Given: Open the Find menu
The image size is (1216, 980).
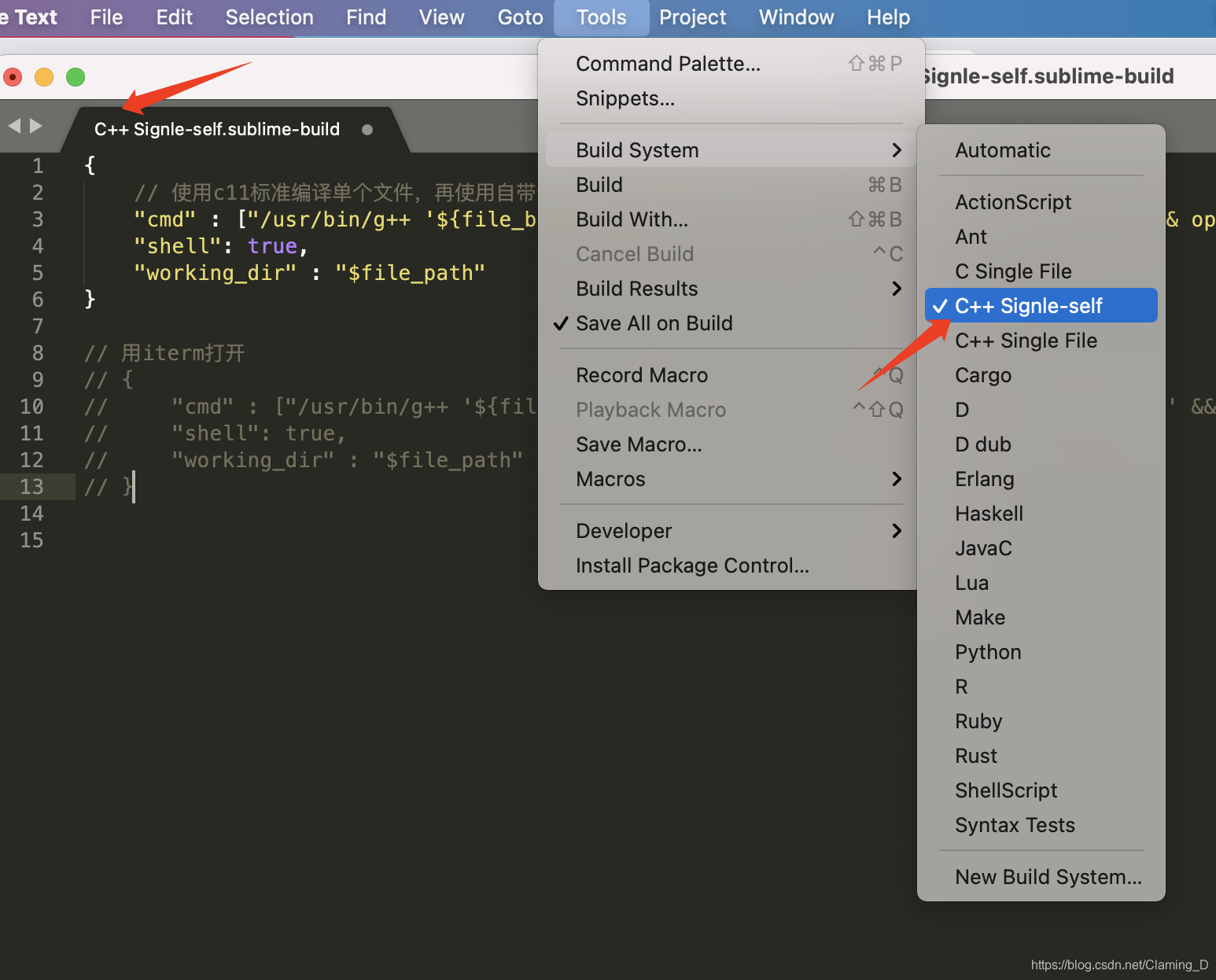Looking at the screenshot, I should [x=366, y=17].
